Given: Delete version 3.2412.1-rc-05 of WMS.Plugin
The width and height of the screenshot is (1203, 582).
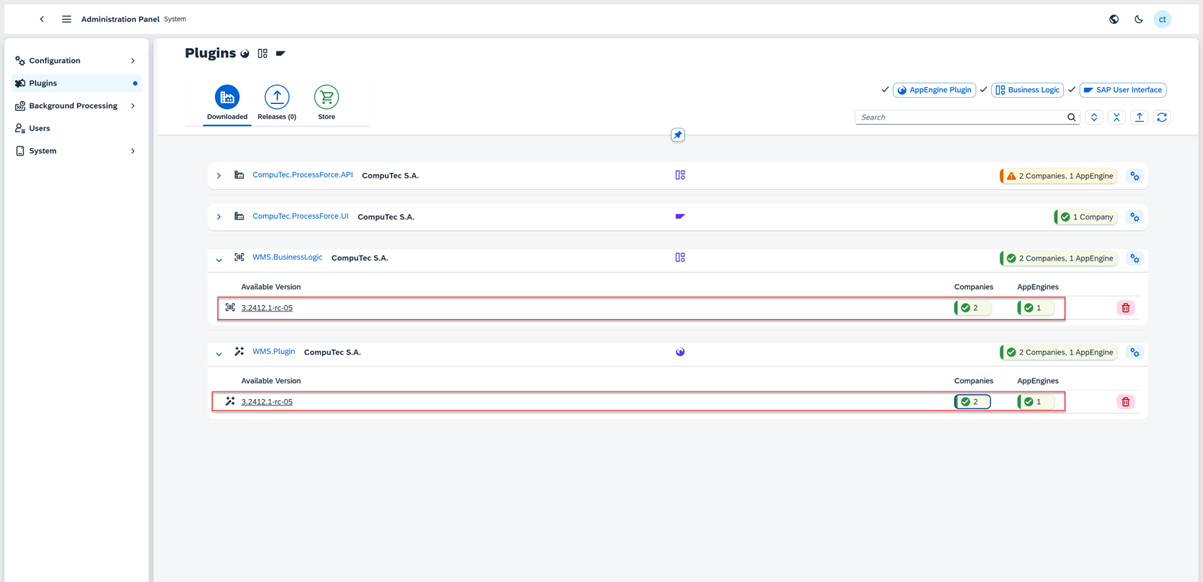Looking at the screenshot, I should tap(1125, 401).
